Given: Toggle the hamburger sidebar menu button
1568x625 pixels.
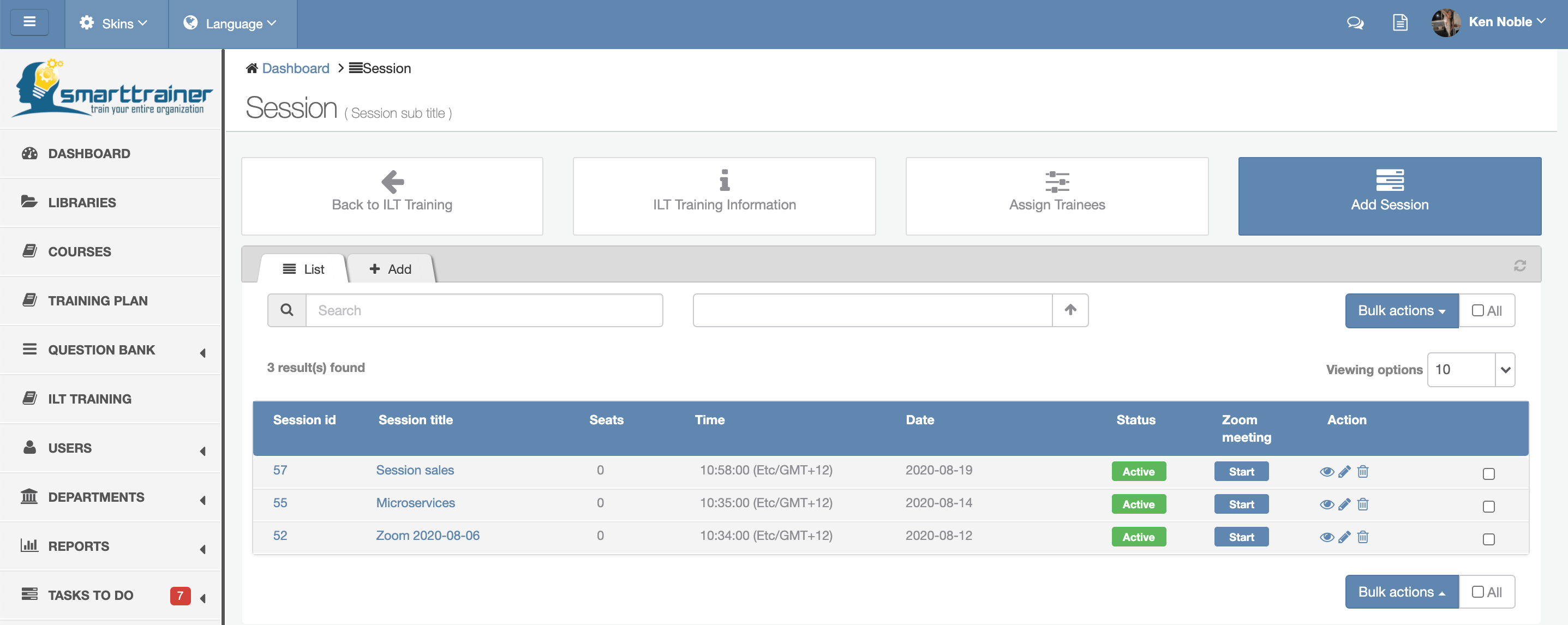Looking at the screenshot, I should [29, 22].
